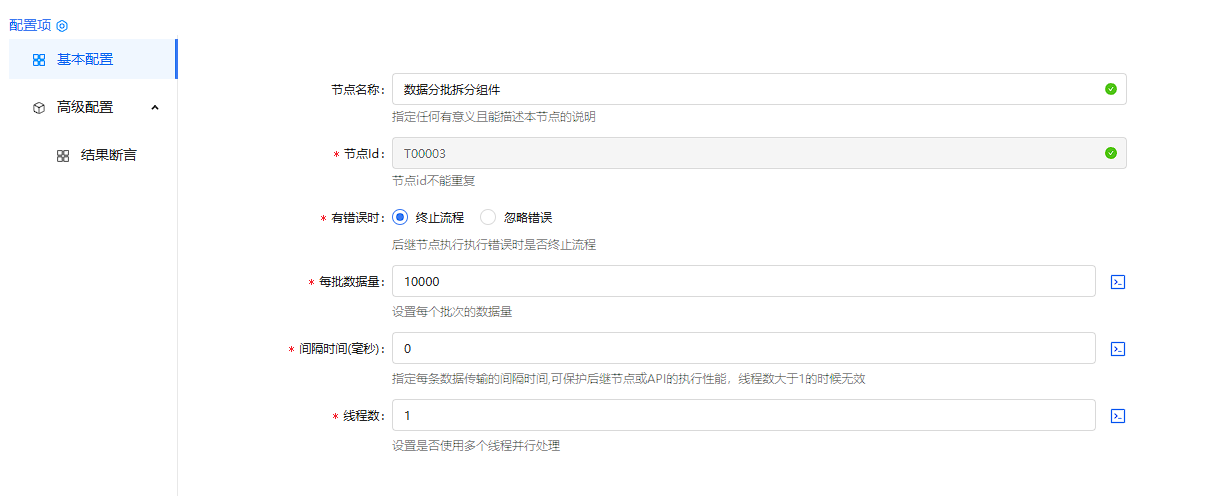1226x496 pixels.
Task: Click the grid icon next to 结果断言
Action: 63,156
